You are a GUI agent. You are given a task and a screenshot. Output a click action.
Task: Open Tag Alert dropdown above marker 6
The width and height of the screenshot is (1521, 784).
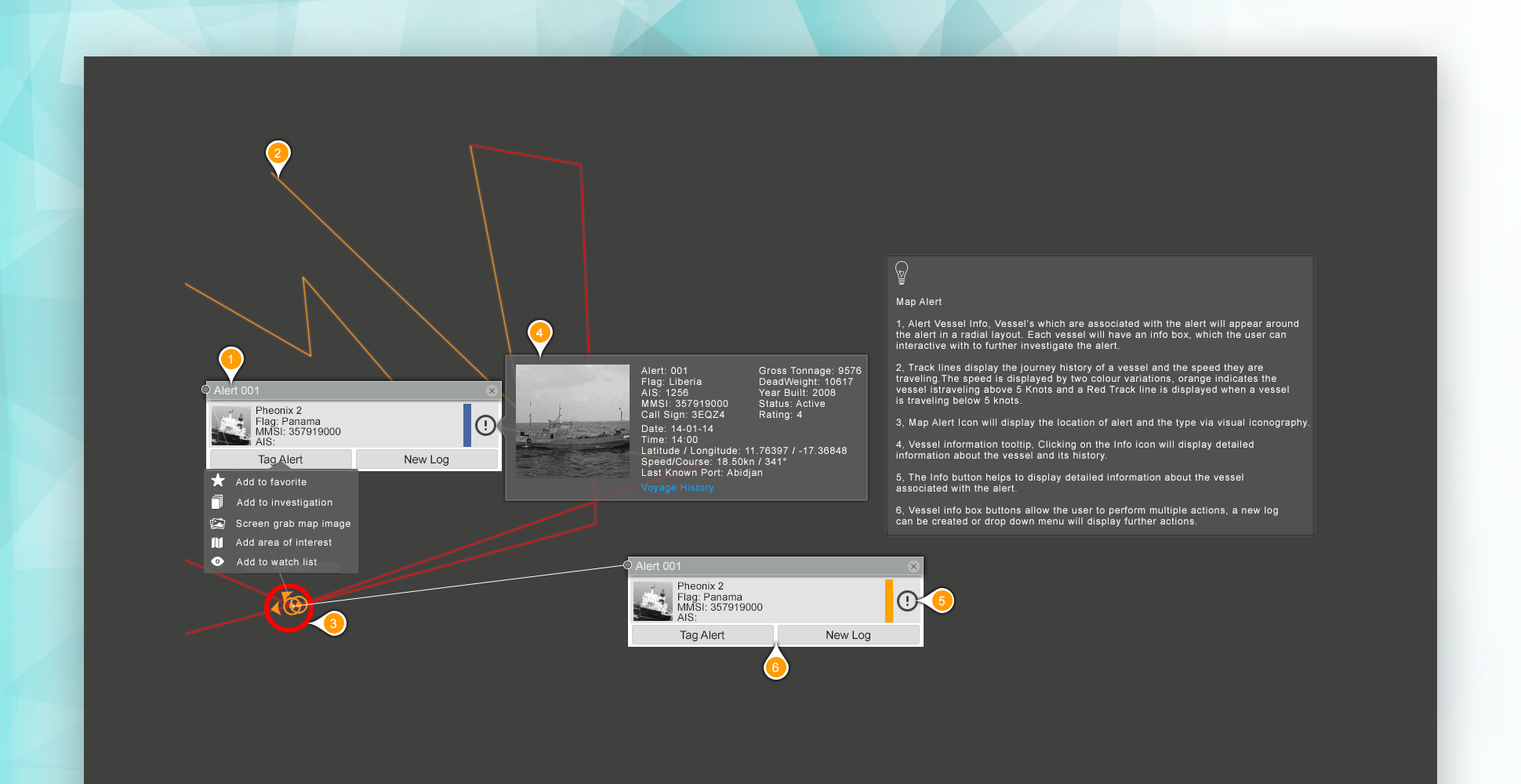point(702,635)
